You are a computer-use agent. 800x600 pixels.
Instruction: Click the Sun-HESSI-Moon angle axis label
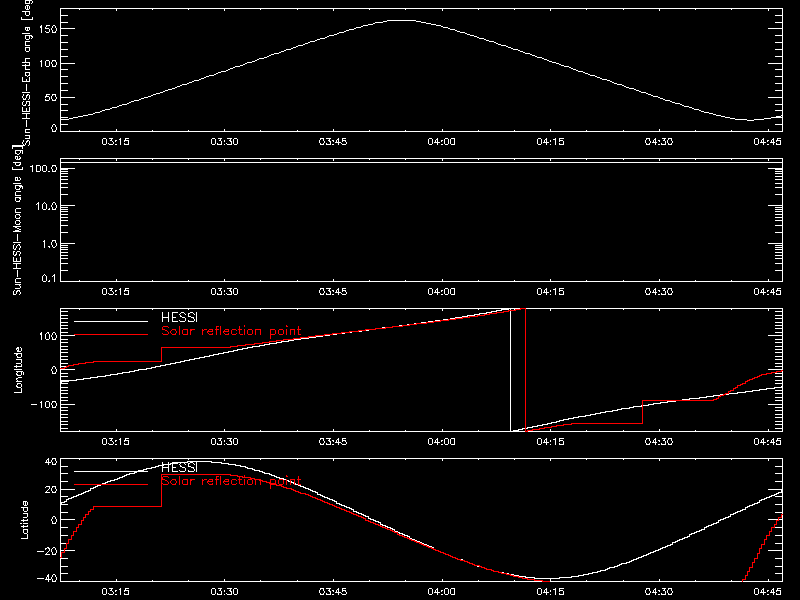[17, 220]
